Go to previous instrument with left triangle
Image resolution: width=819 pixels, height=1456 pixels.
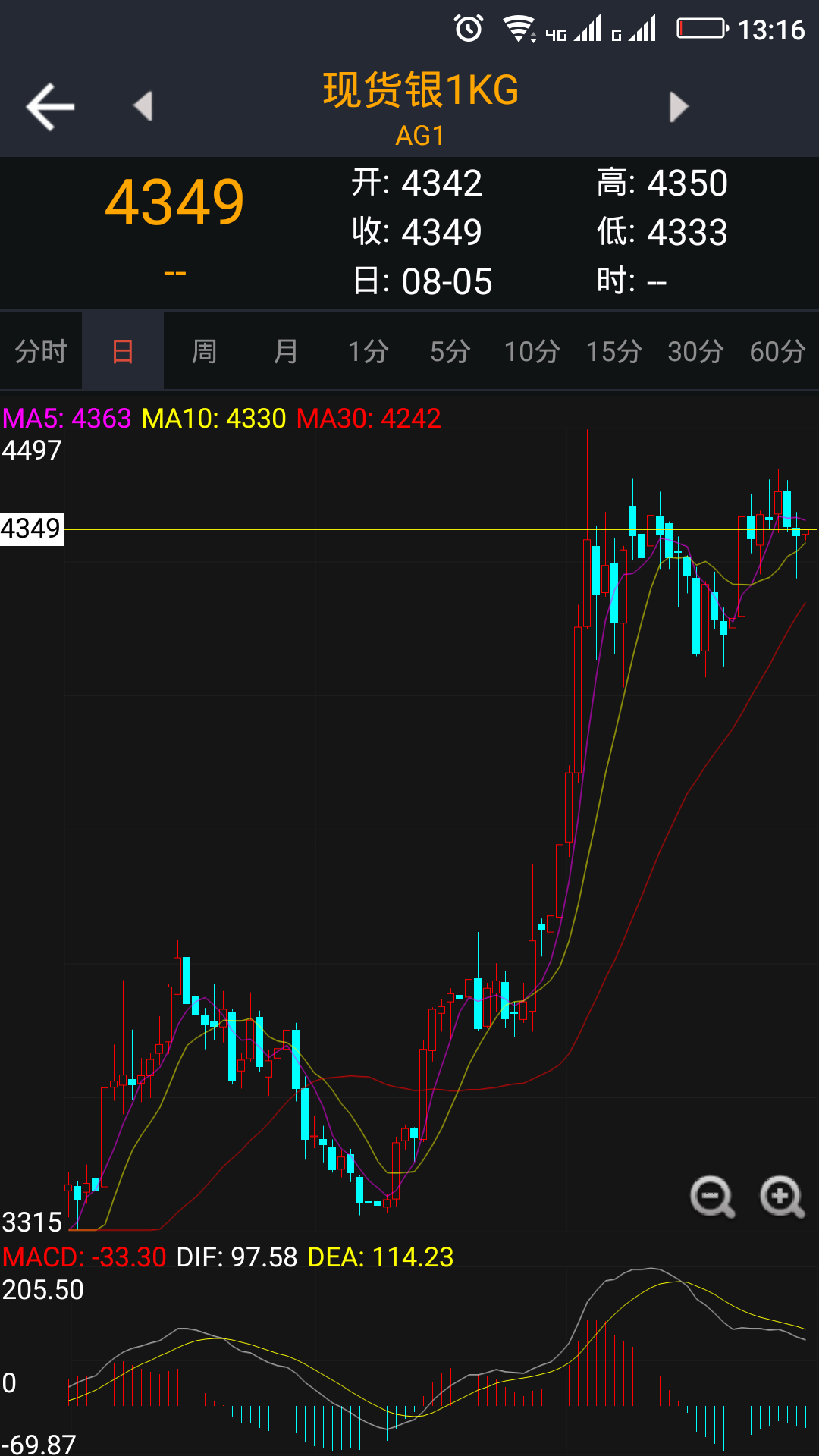(x=143, y=106)
